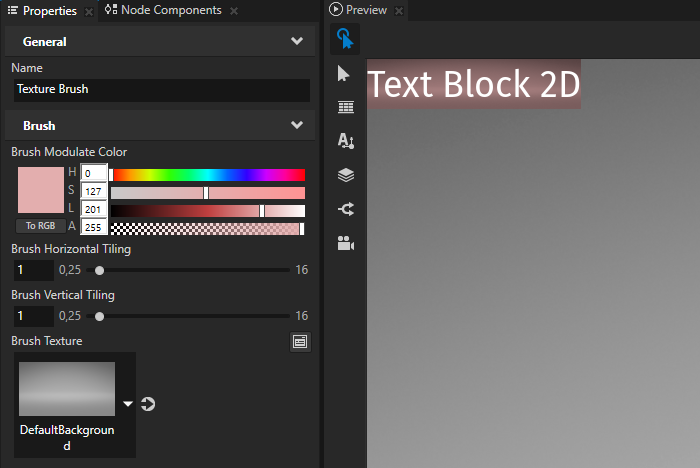
Task: Click the camera tool icon
Action: 345,243
